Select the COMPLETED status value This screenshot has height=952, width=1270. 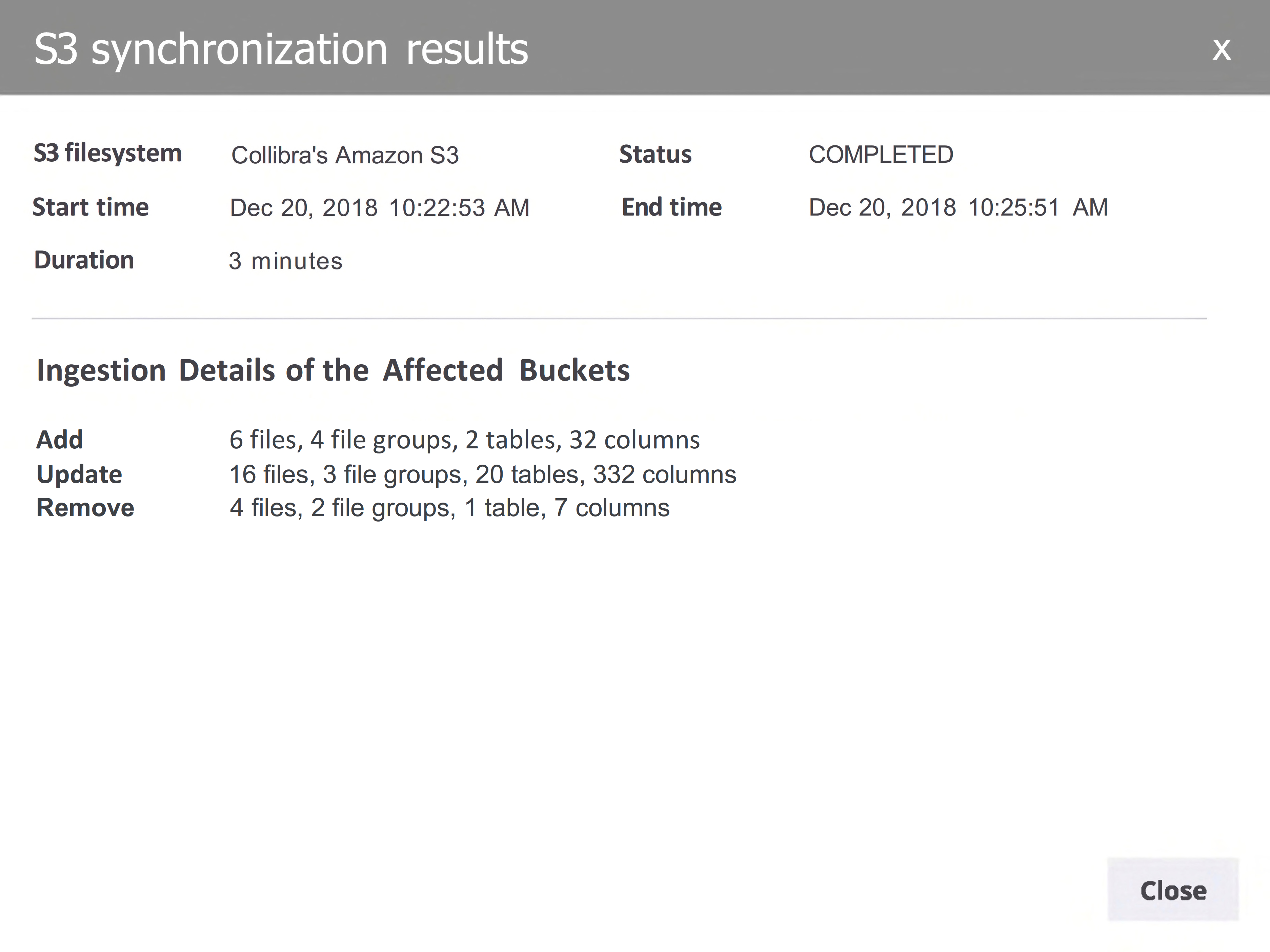click(881, 155)
